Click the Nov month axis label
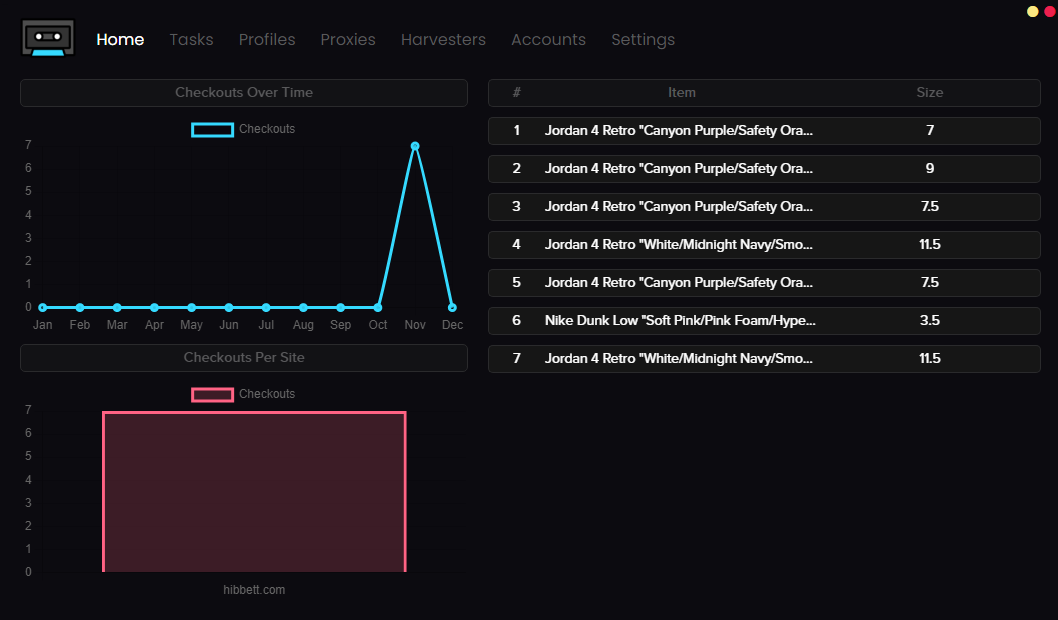Image resolution: width=1058 pixels, height=620 pixels. 415,325
